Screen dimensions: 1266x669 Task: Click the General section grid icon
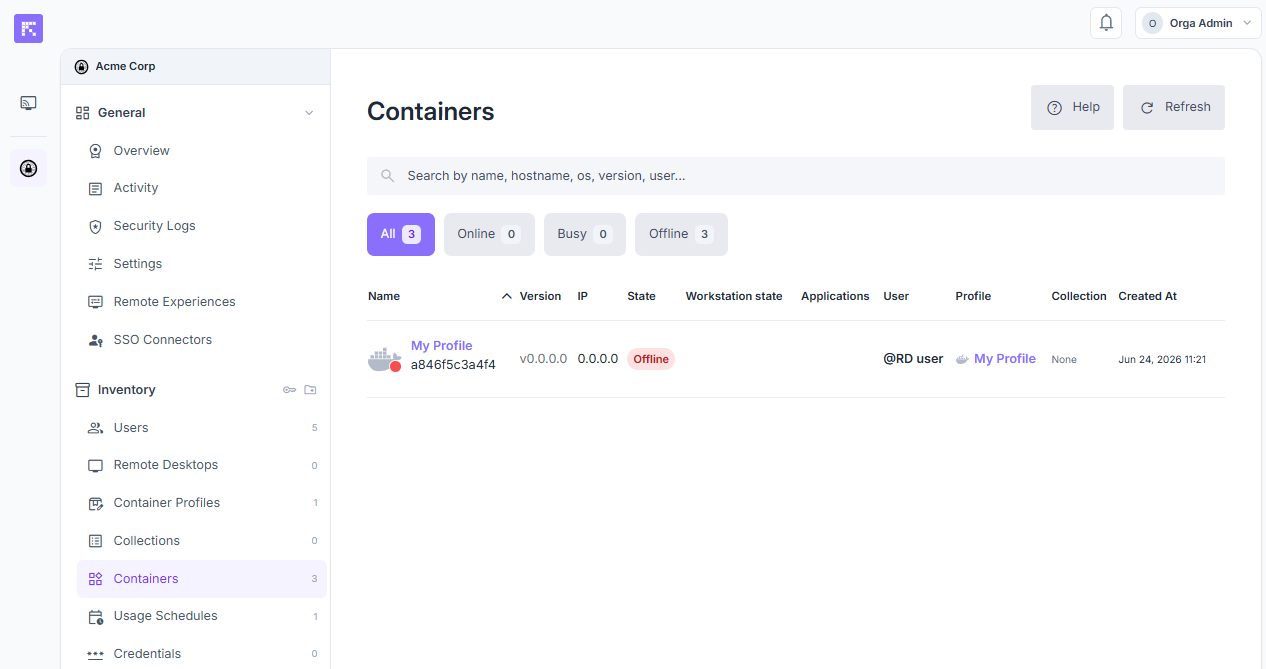(83, 113)
